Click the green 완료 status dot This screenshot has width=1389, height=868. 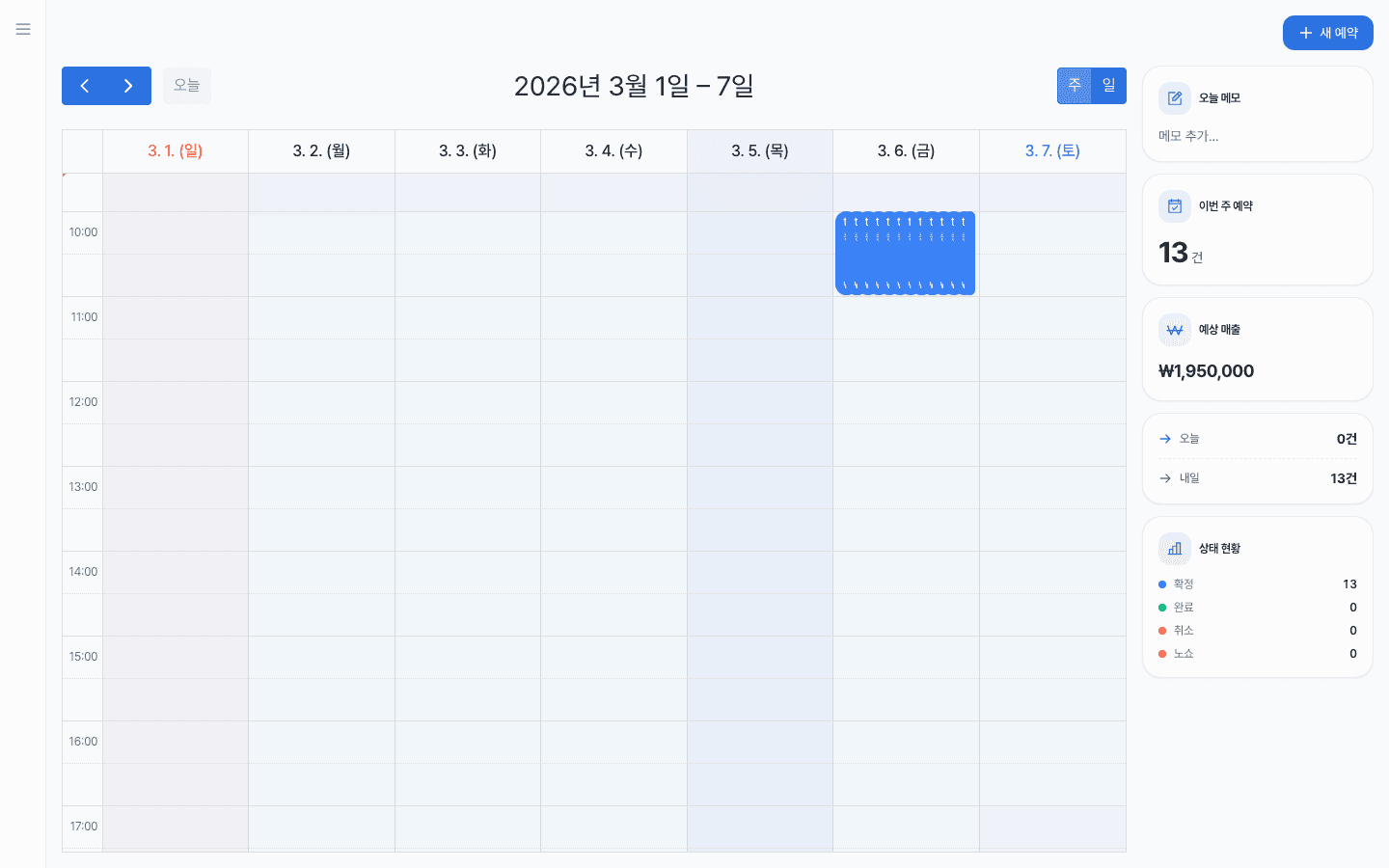[x=1162, y=608]
